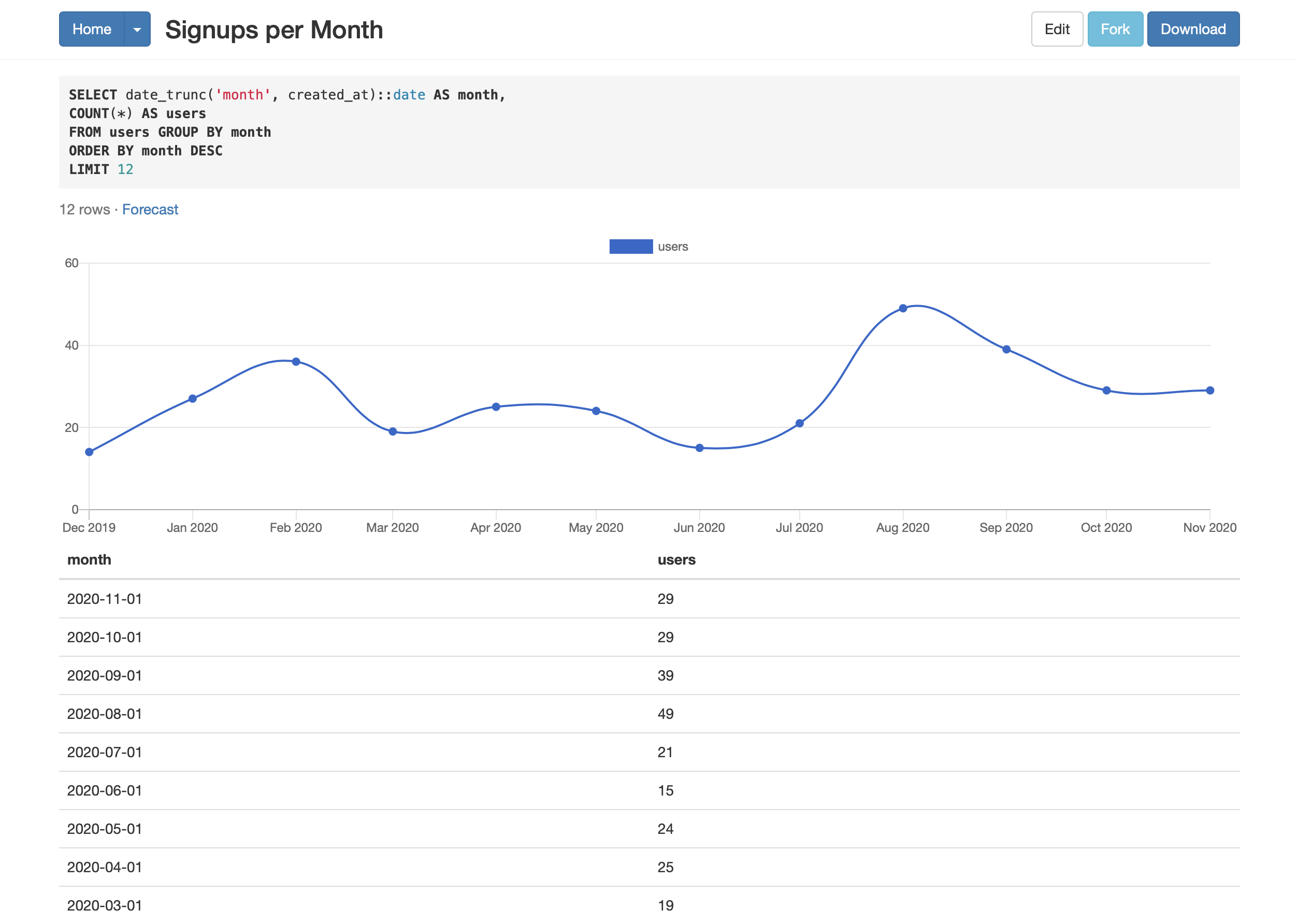Click the Dec 2019 axis label
The width and height of the screenshot is (1297, 924).
89,527
